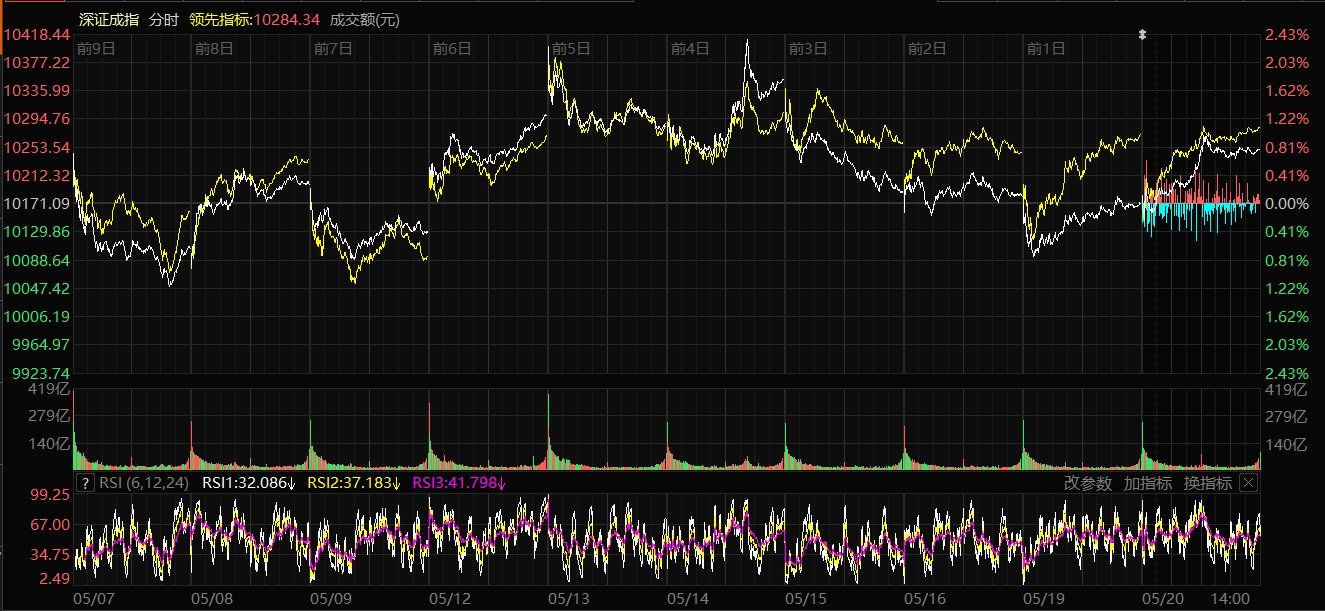Click the 领先指标 leading indicator label
The height and width of the screenshot is (611, 1325).
(219, 19)
